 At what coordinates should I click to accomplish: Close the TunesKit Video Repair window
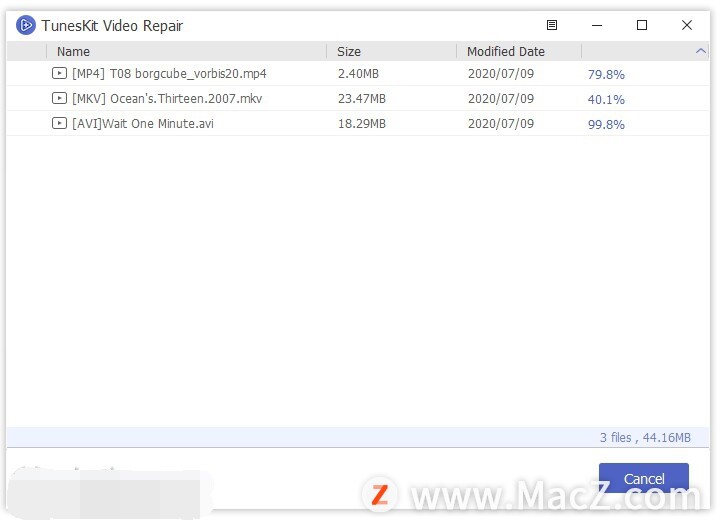click(686, 25)
